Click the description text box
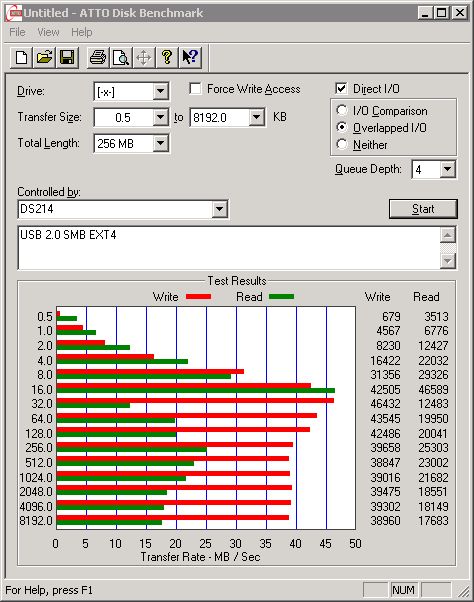Image resolution: width=474 pixels, height=602 pixels. [229, 248]
